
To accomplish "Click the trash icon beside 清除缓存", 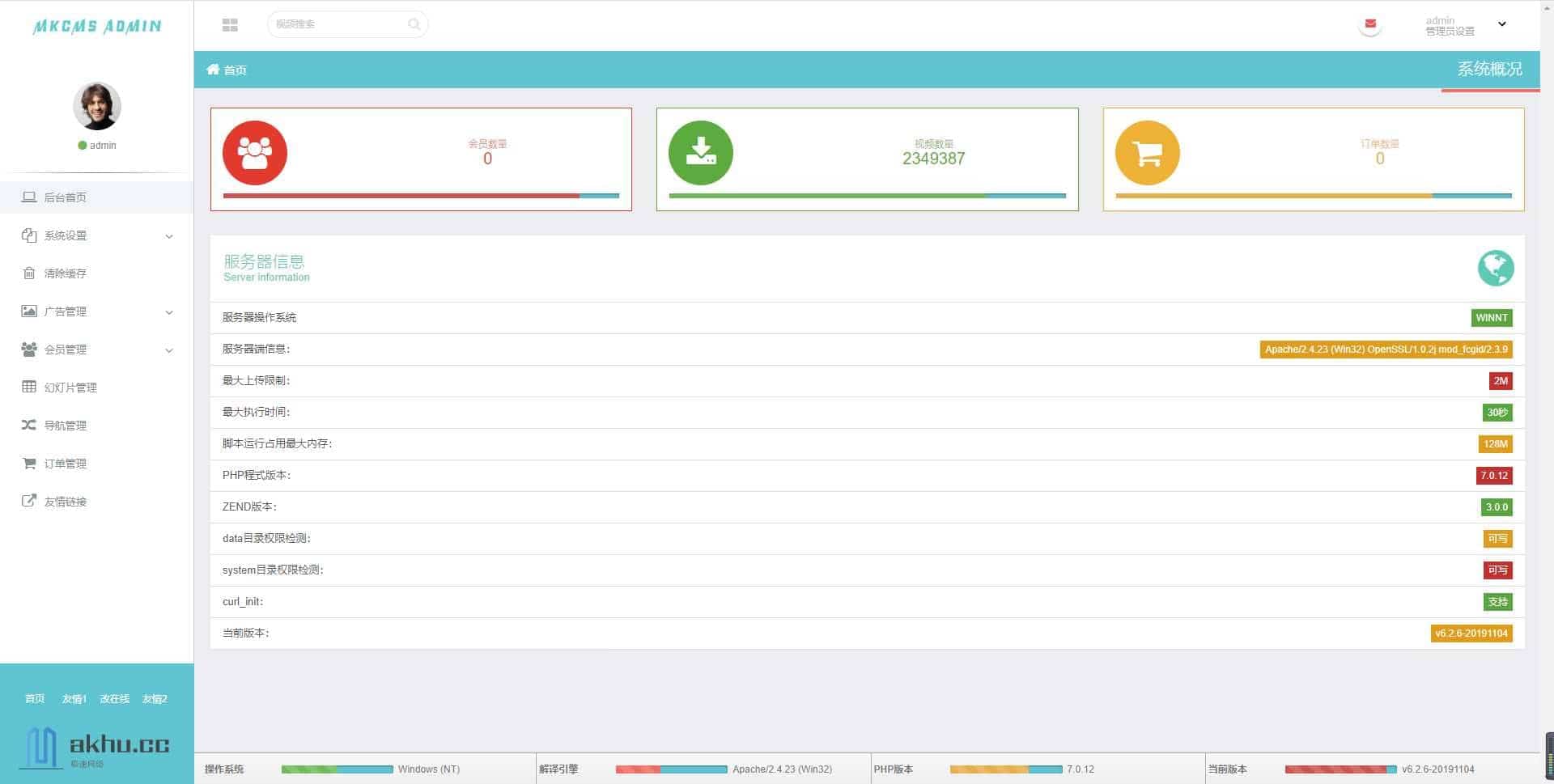I will [x=29, y=273].
